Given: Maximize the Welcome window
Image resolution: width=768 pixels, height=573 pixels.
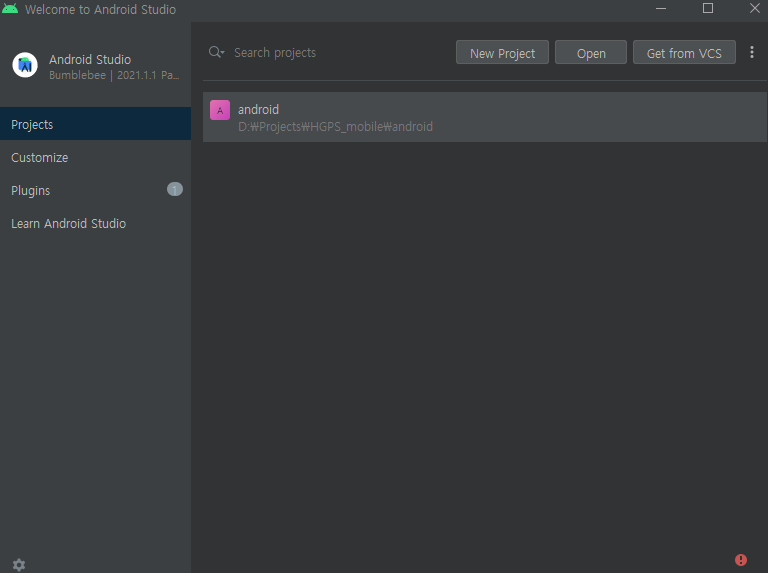Looking at the screenshot, I should (x=708, y=8).
